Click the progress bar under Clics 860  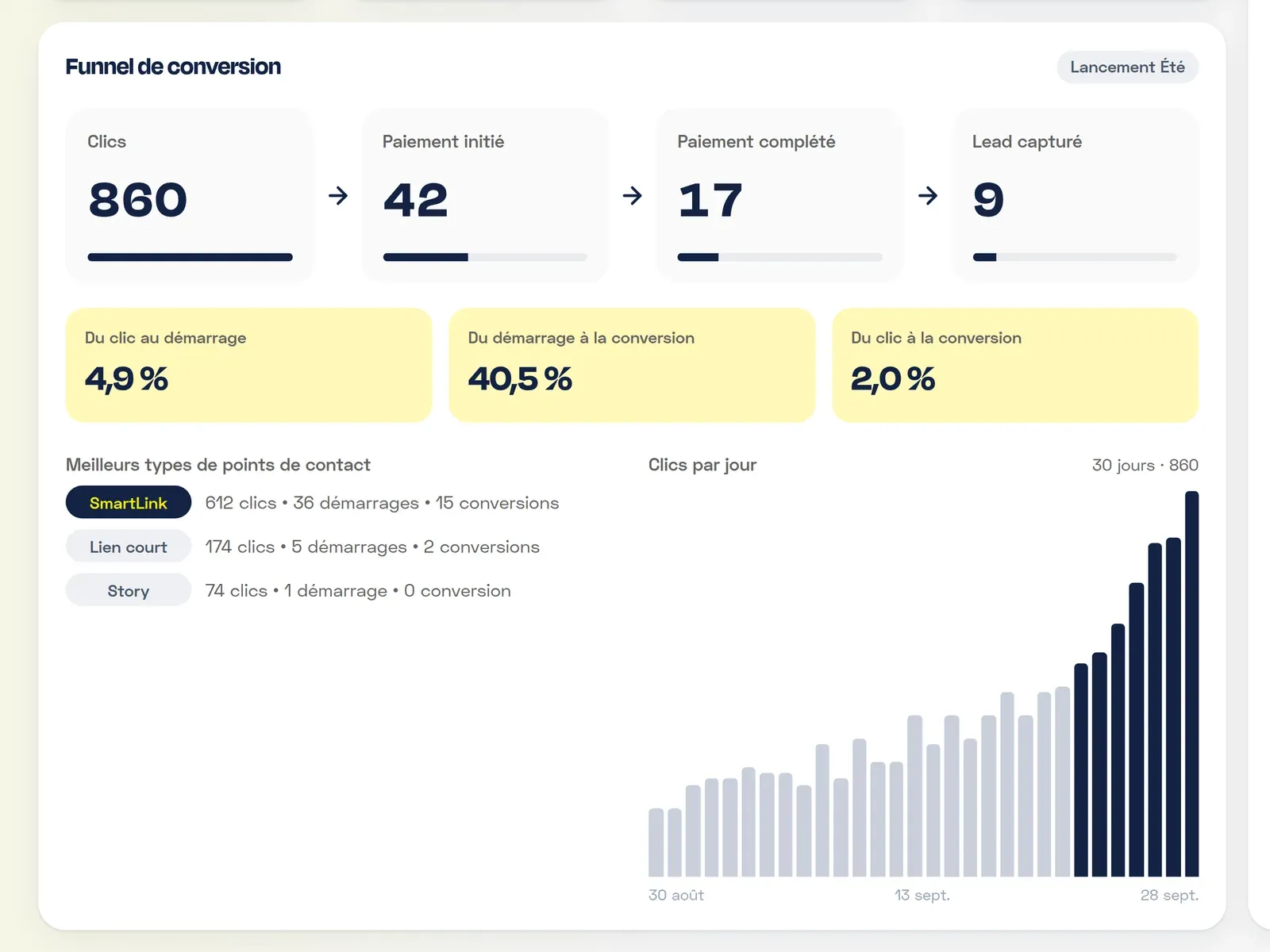tap(190, 257)
